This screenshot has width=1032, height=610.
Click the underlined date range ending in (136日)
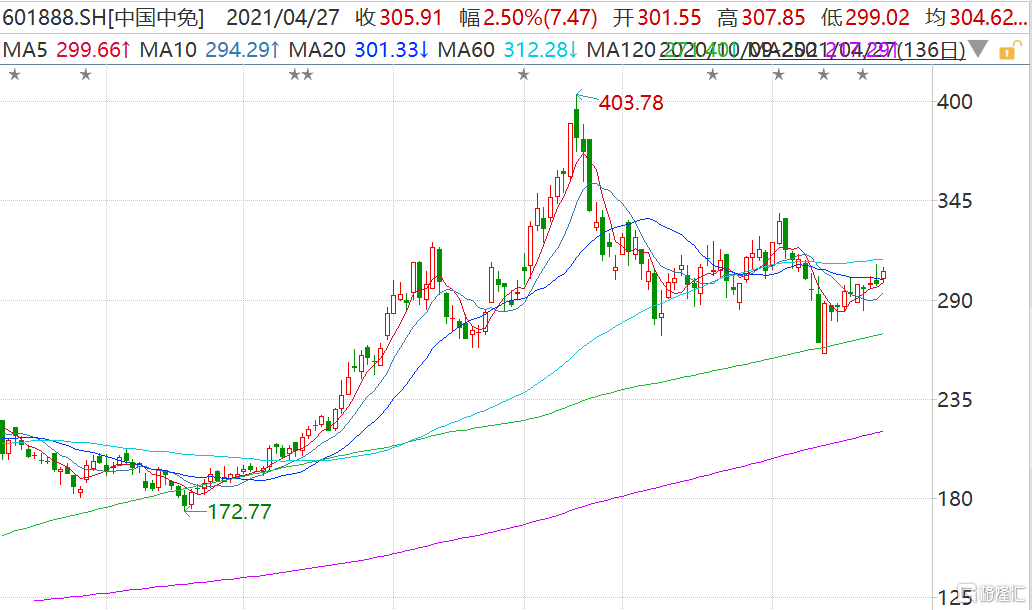812,49
